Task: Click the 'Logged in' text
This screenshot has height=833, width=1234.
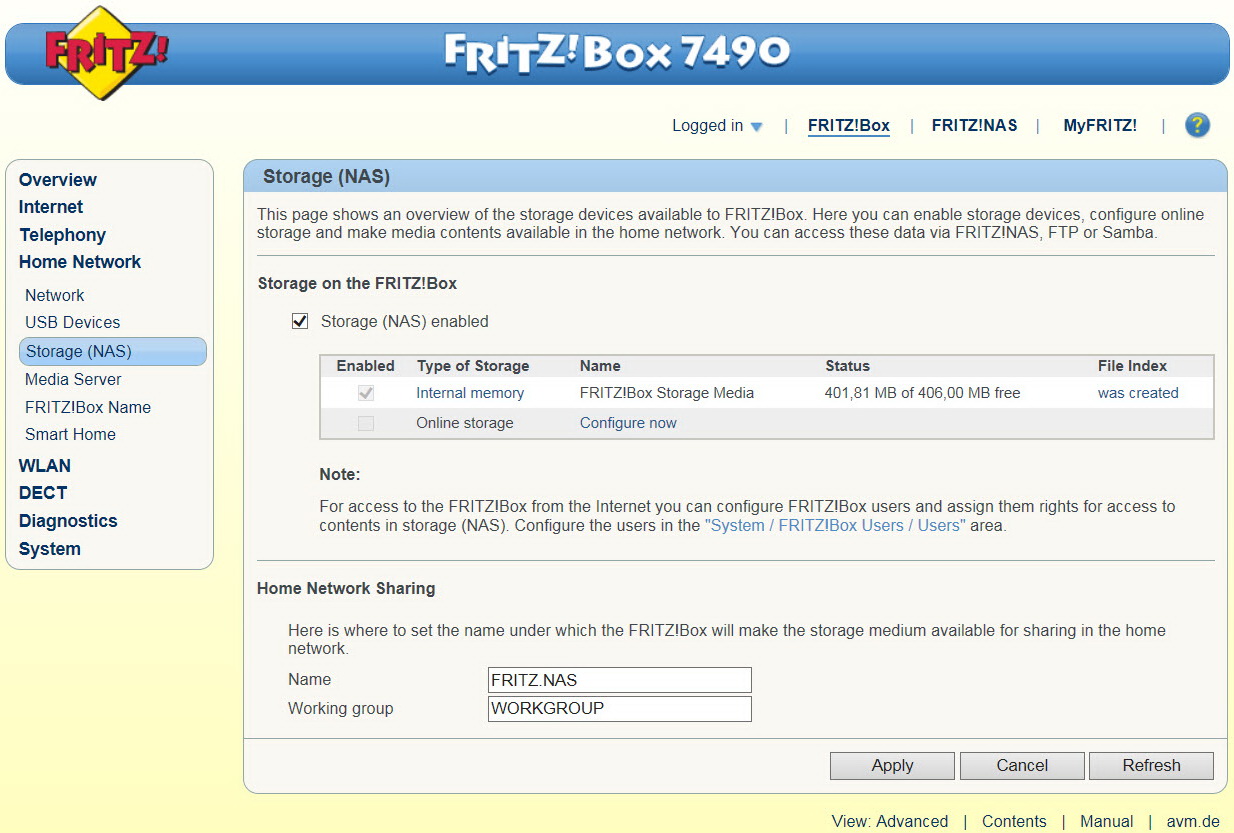Action: pyautogui.click(x=707, y=126)
